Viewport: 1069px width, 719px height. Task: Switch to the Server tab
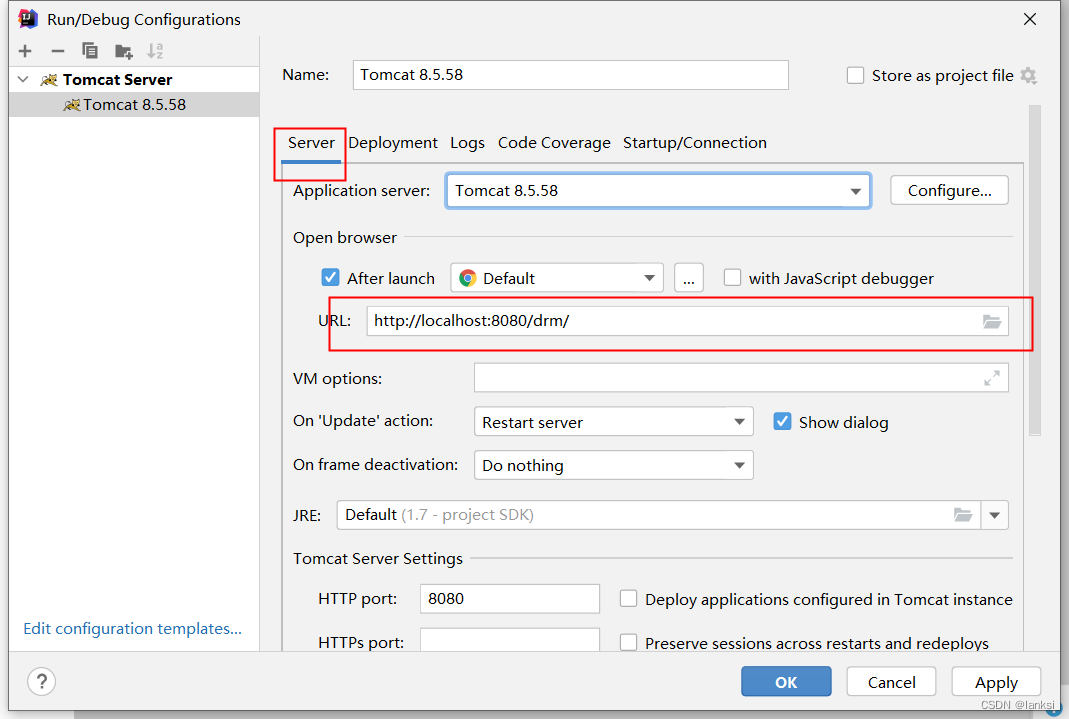[311, 142]
